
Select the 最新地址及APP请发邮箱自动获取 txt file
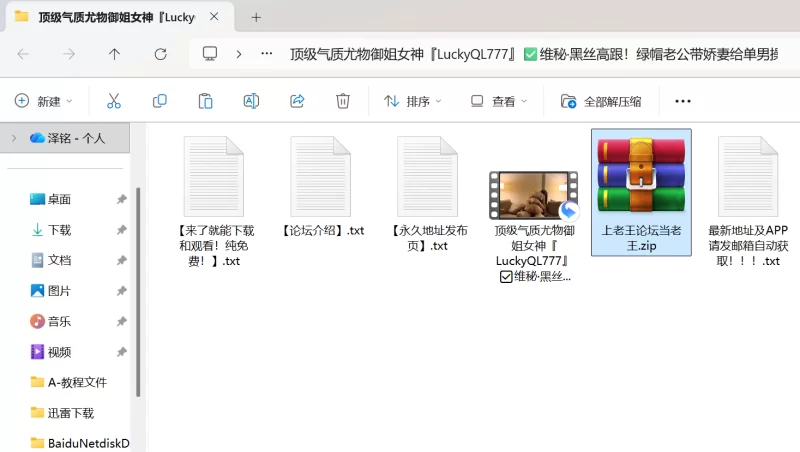point(748,202)
